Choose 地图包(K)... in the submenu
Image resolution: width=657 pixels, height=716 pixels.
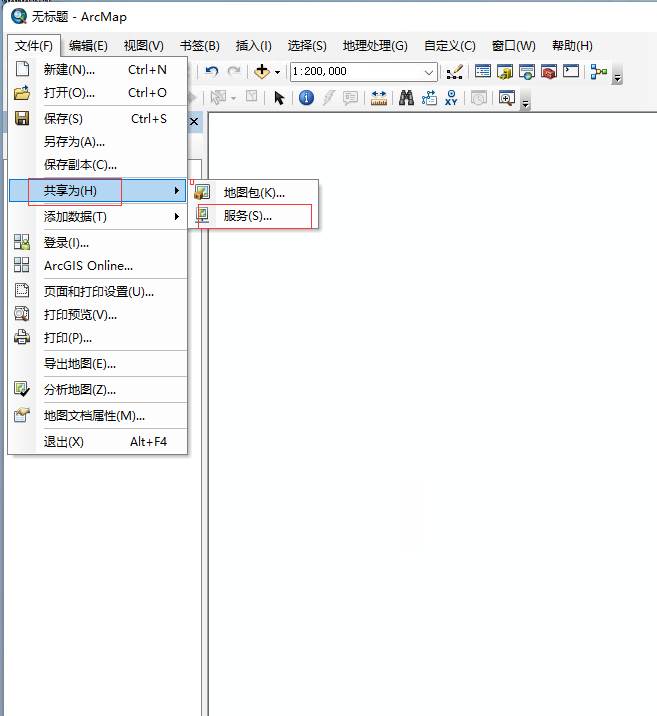(253, 193)
